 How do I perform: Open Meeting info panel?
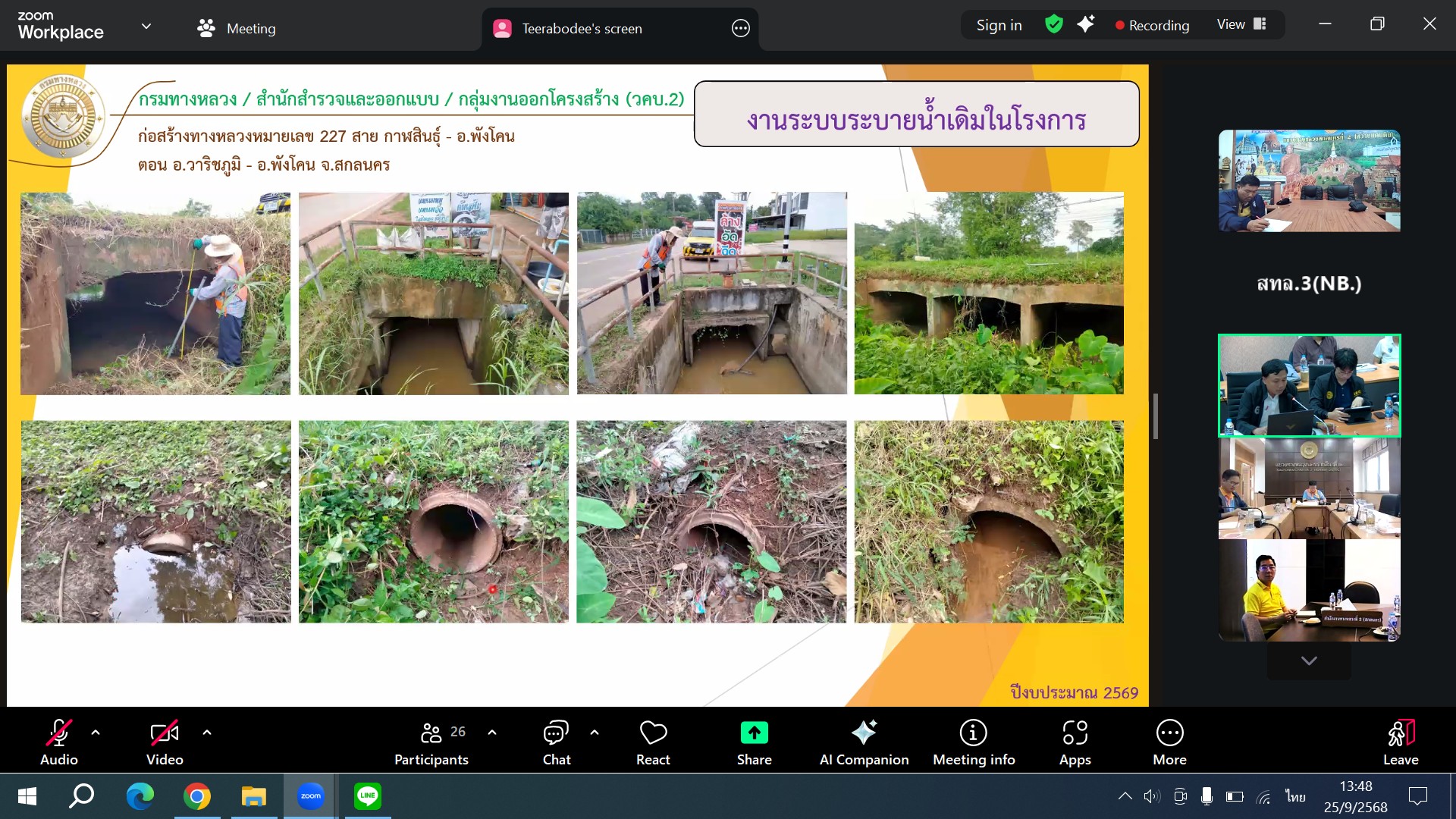coord(974,742)
